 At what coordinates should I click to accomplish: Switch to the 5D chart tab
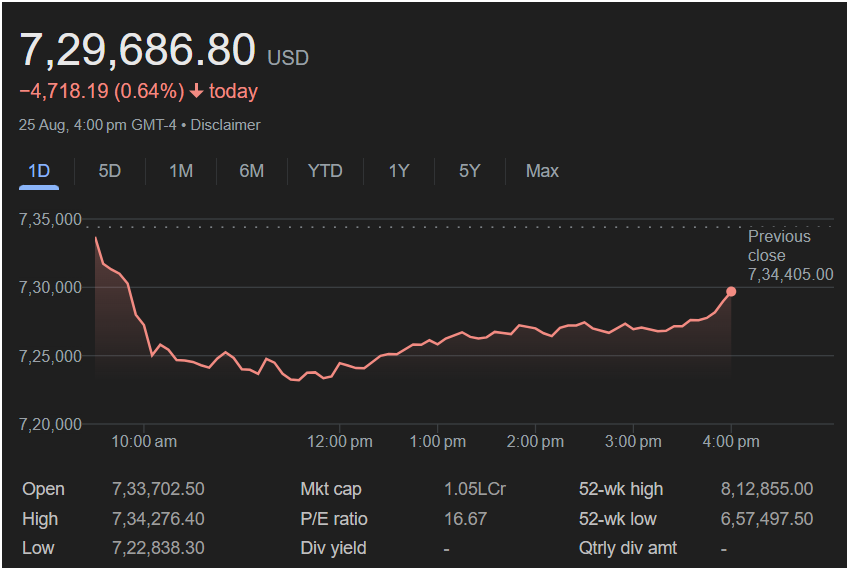110,171
